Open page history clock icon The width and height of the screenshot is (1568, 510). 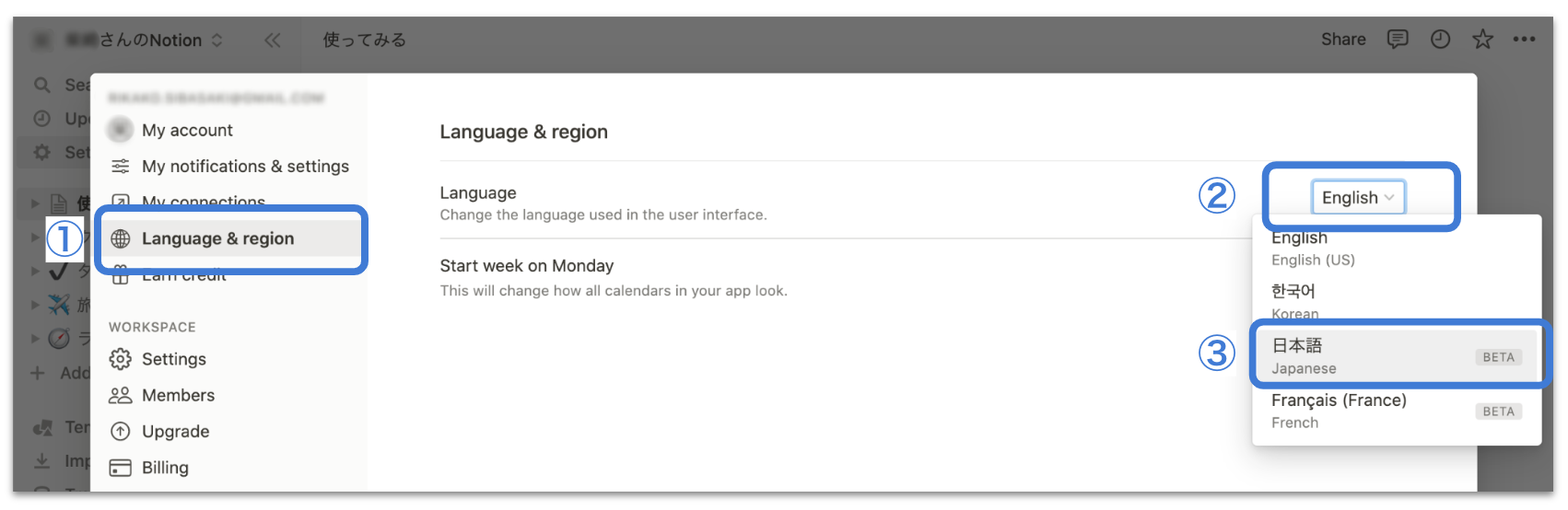pos(1440,40)
